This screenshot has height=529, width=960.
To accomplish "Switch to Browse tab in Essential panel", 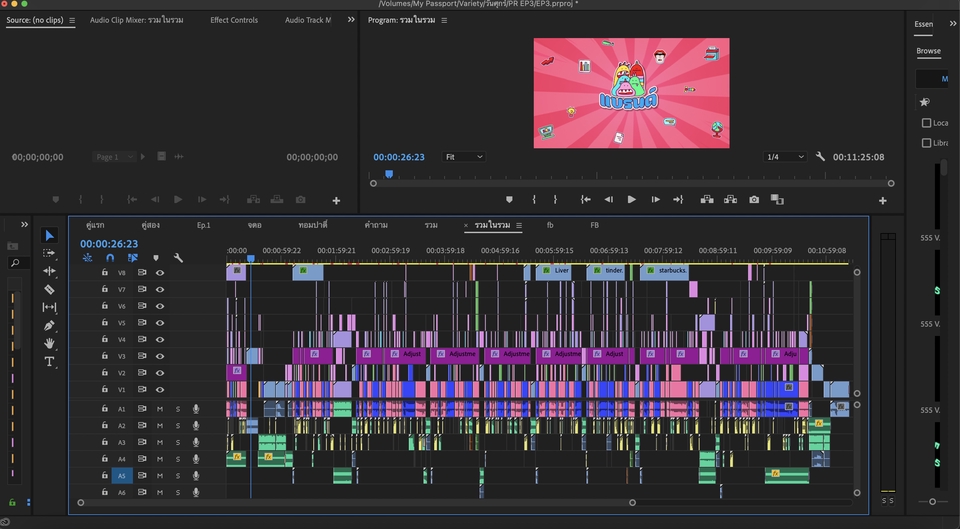I will click(x=928, y=51).
